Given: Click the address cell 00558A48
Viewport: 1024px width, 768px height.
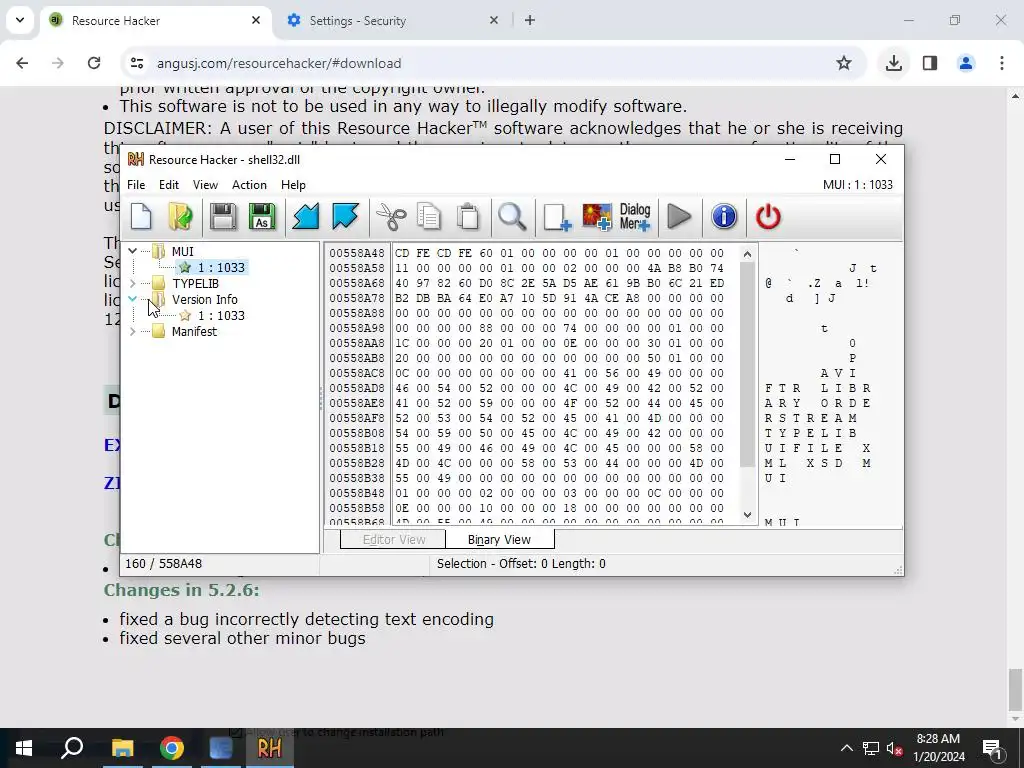Looking at the screenshot, I should [x=357, y=253].
